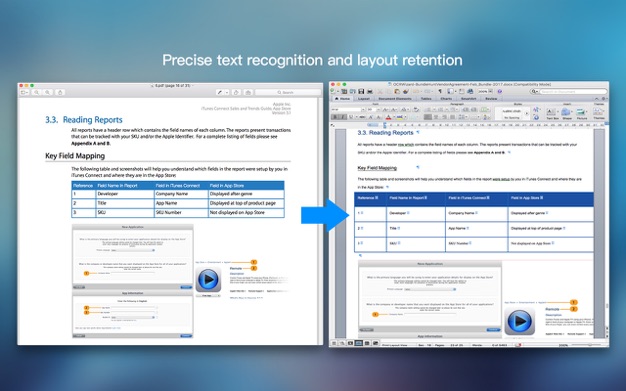Screen dimensions: 626x391
Task: Print the Word document
Action: (370, 91)
